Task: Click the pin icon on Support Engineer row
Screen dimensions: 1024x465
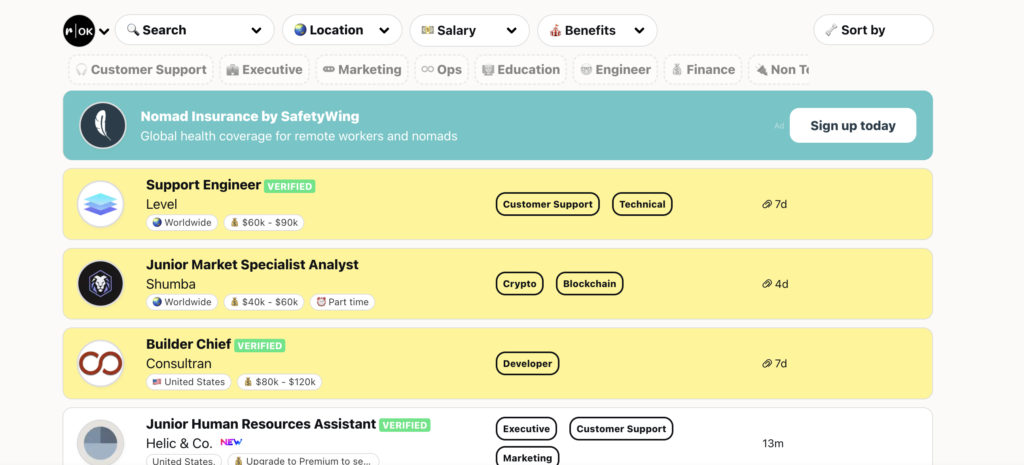Action: pos(767,204)
